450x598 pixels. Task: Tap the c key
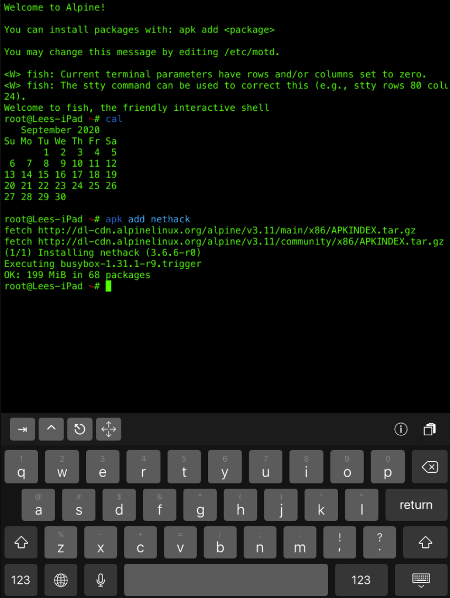(140, 542)
